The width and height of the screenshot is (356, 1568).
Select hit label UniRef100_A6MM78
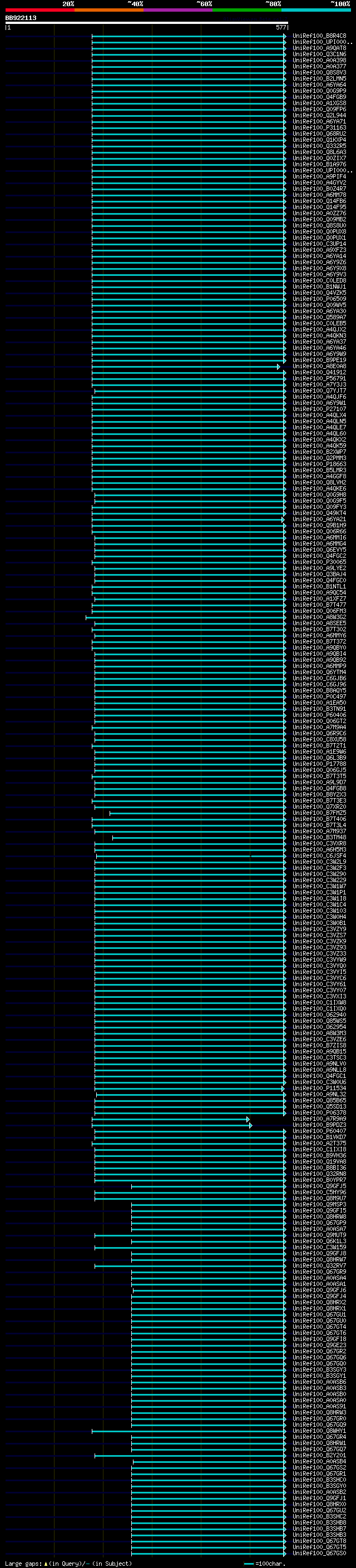tap(319, 195)
